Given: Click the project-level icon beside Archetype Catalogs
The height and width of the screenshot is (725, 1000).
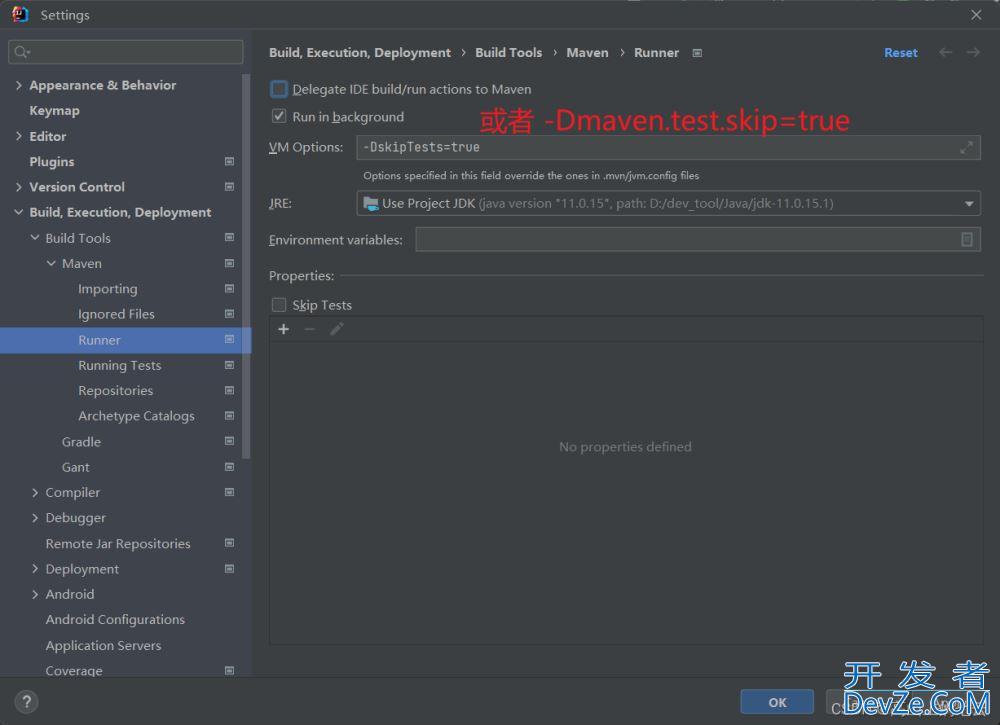Looking at the screenshot, I should pyautogui.click(x=230, y=416).
